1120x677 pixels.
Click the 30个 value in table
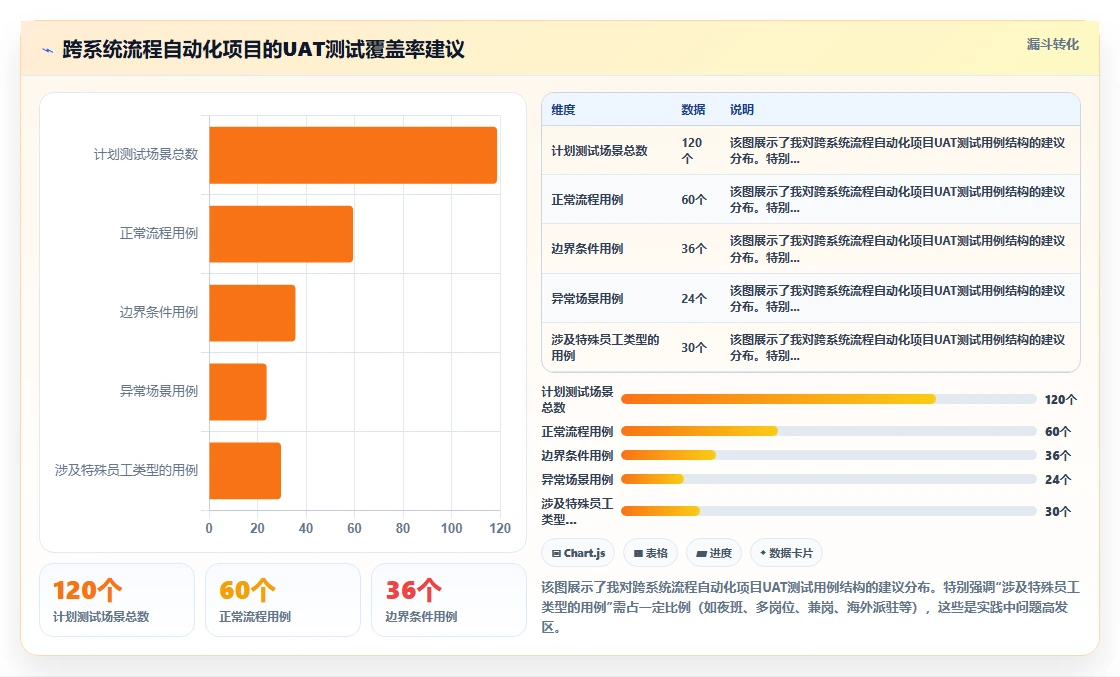click(694, 347)
